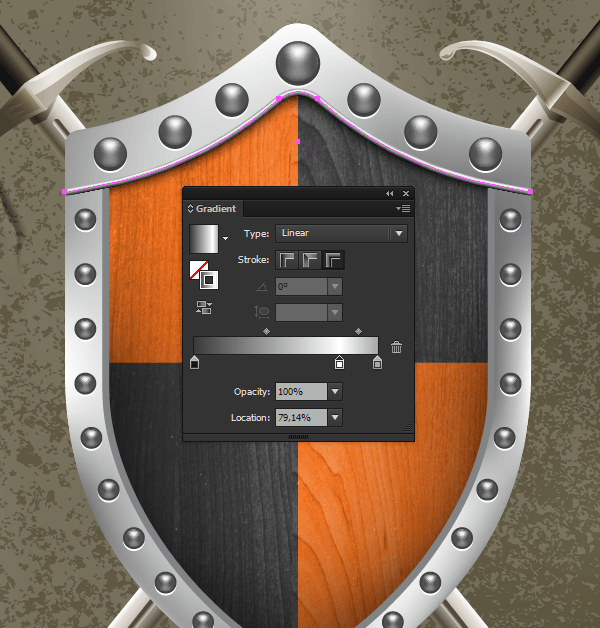Screen dimensions: 600x628
Task: Select the black gradient stop at left
Action: [194, 362]
